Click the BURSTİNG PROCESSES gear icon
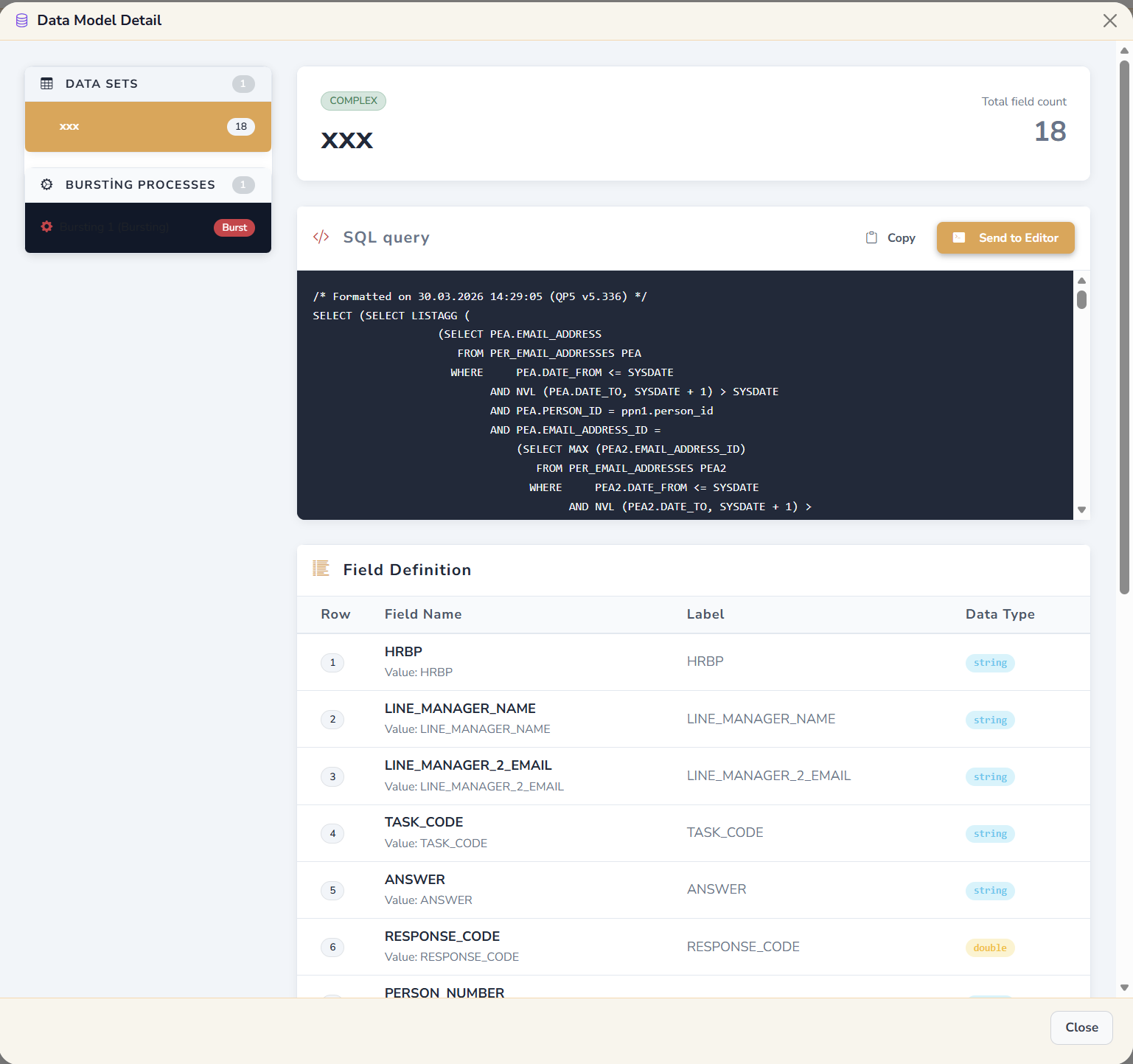Screen dimensions: 1133x1064 (46, 184)
